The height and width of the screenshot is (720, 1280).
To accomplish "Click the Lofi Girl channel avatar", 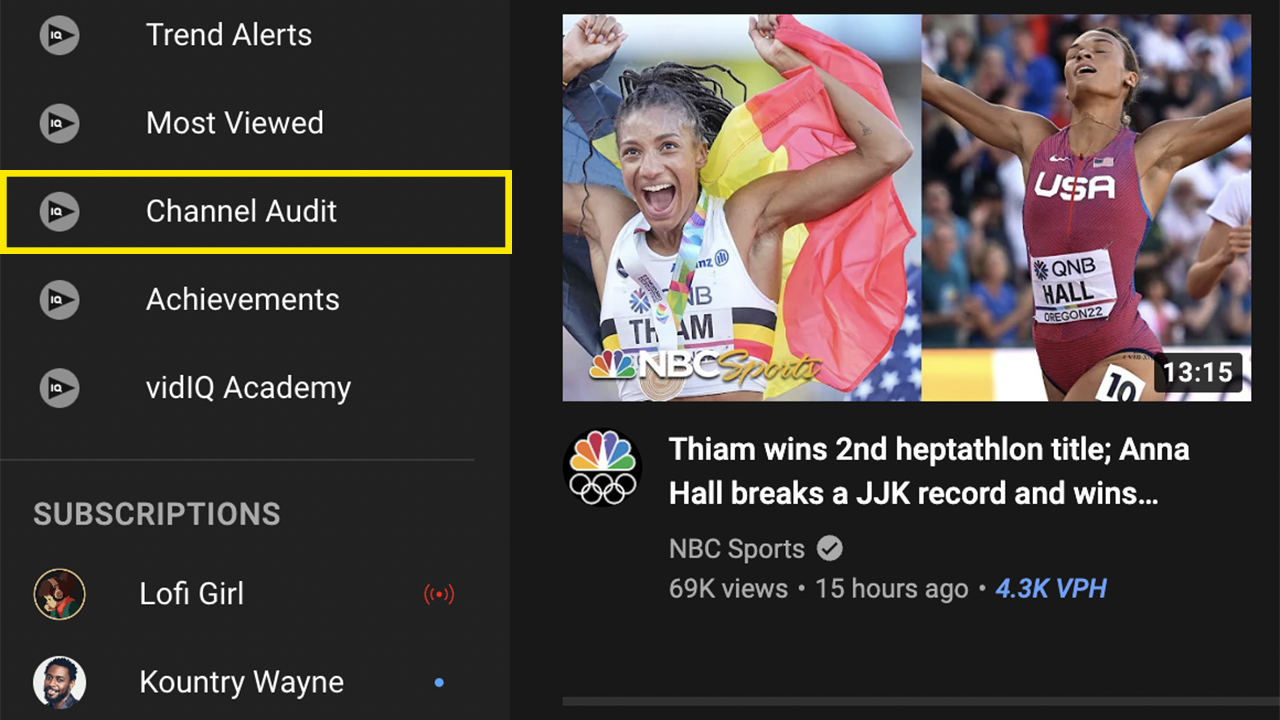I will point(59,594).
